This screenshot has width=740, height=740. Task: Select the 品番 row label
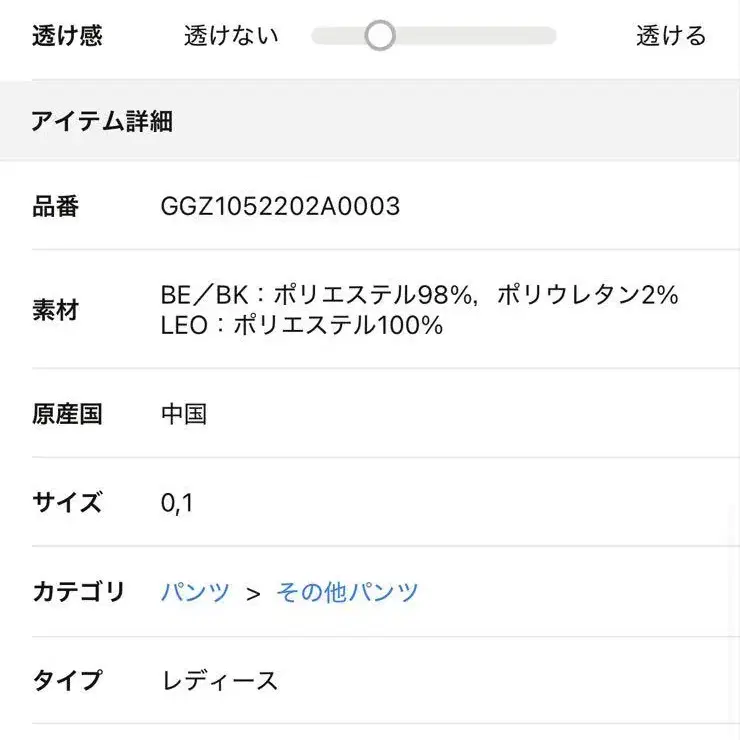(55, 207)
